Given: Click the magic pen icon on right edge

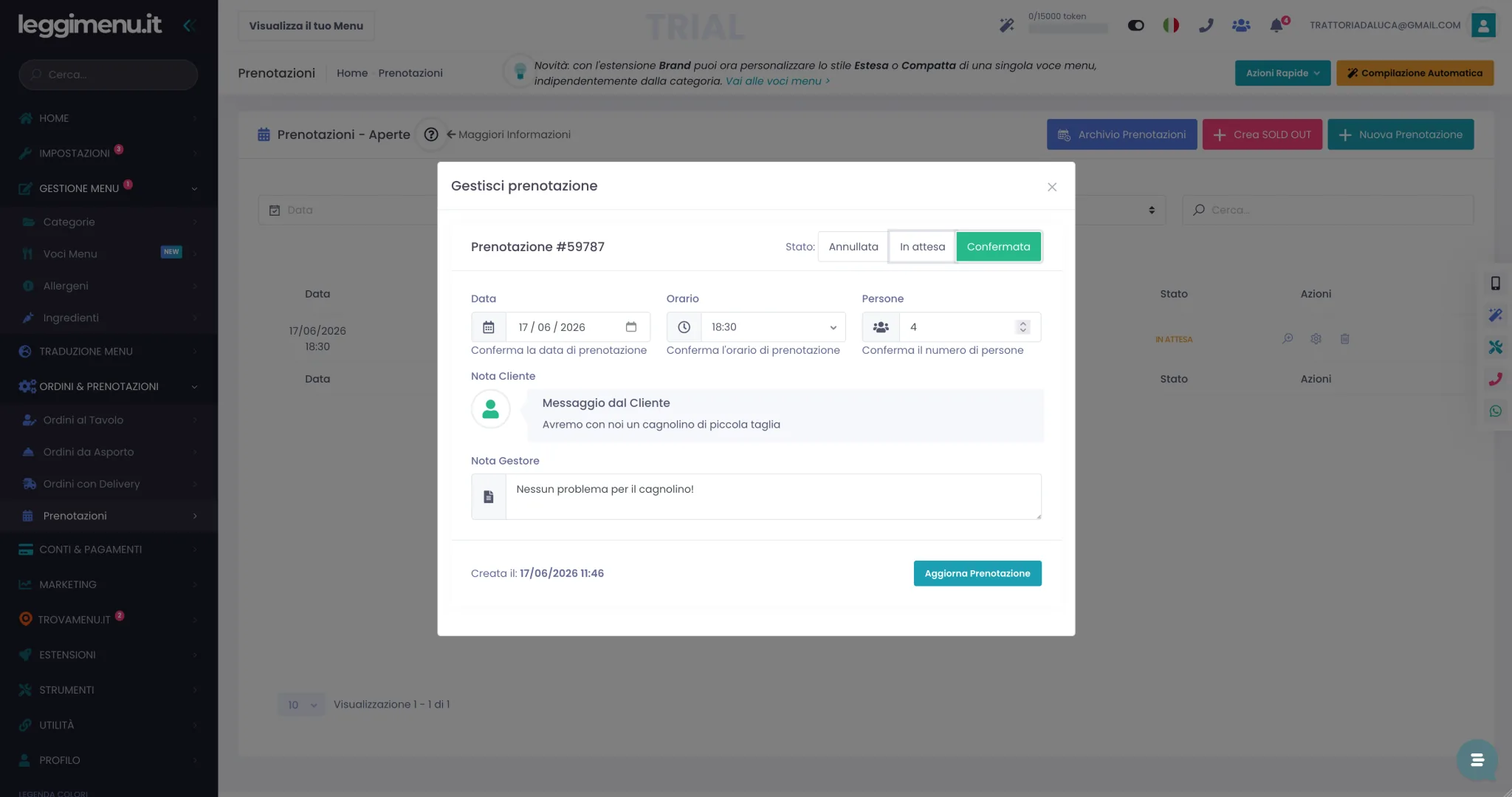Looking at the screenshot, I should (1495, 315).
